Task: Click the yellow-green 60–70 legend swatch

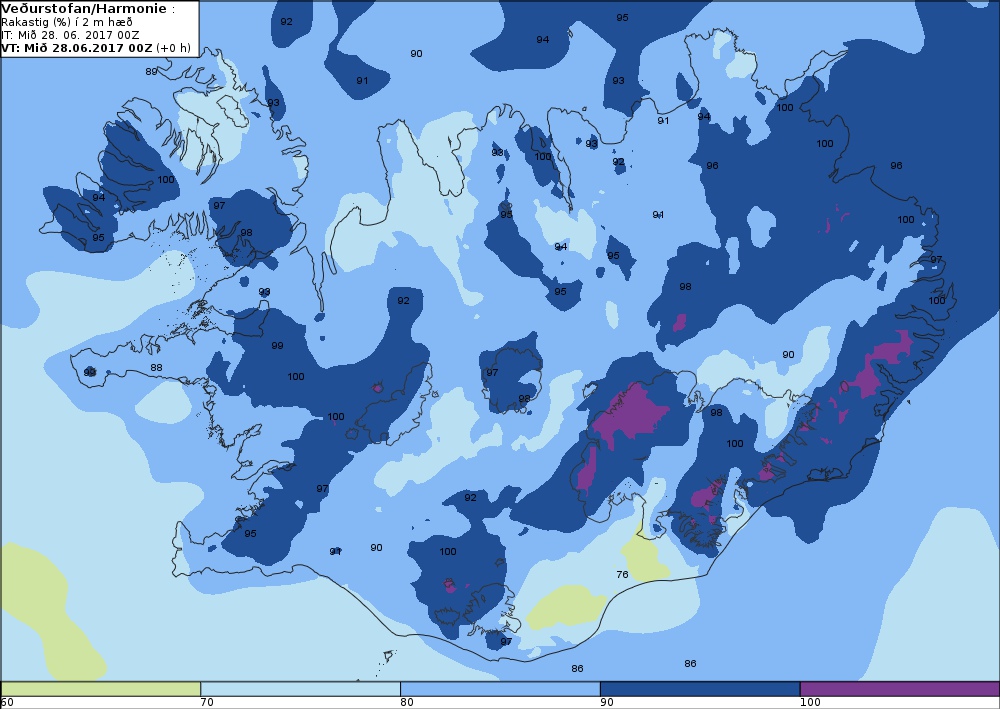Action: pos(101,689)
